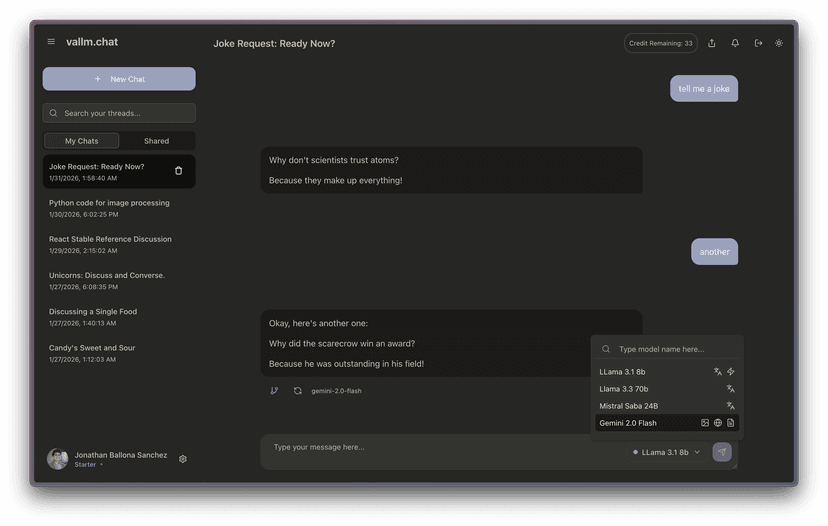Expand the LLama 3.1 8b model selector
828x526 pixels.
pos(667,452)
